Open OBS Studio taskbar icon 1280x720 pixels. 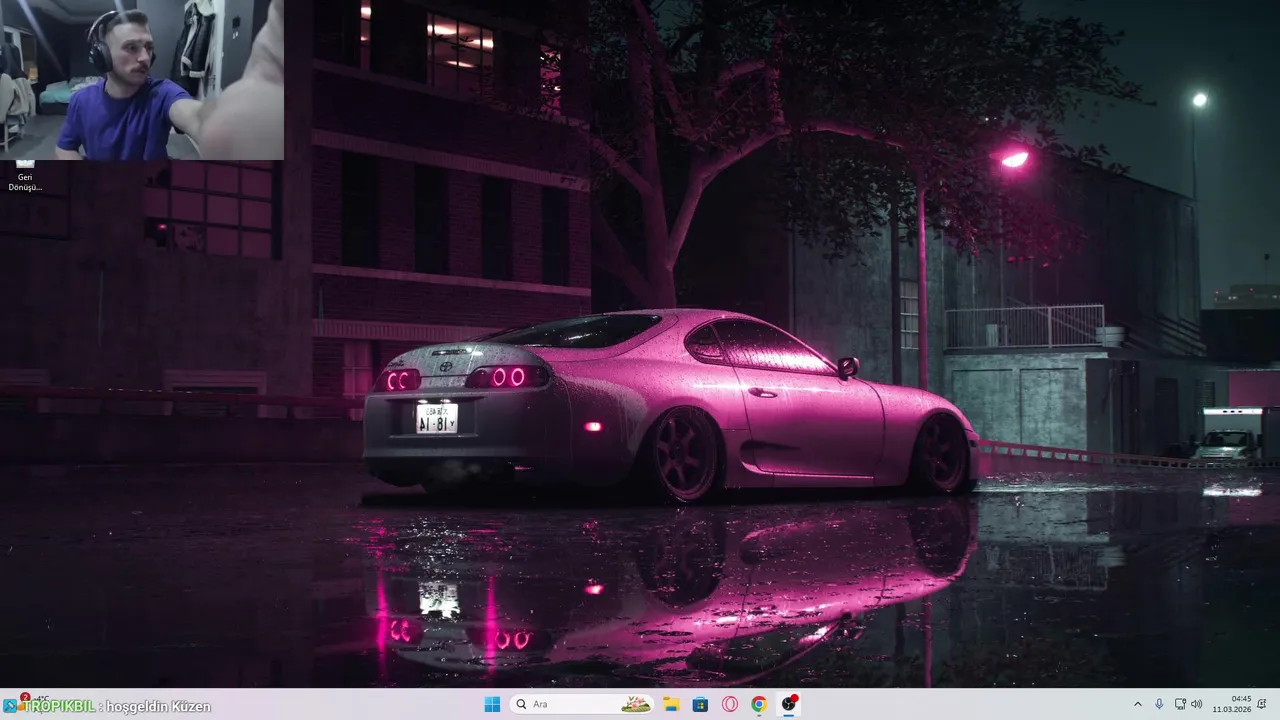[789, 704]
